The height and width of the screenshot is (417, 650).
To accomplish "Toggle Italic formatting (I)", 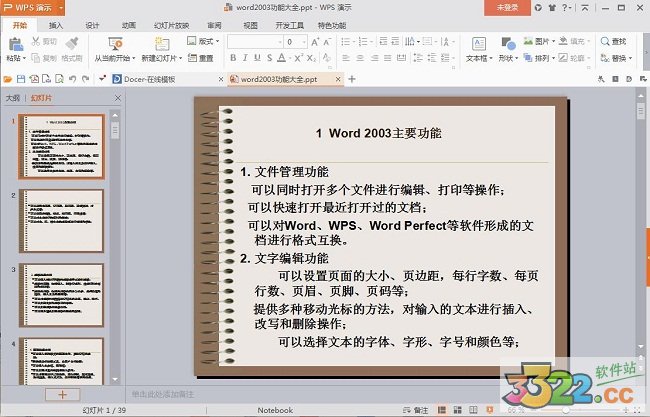I will point(245,58).
